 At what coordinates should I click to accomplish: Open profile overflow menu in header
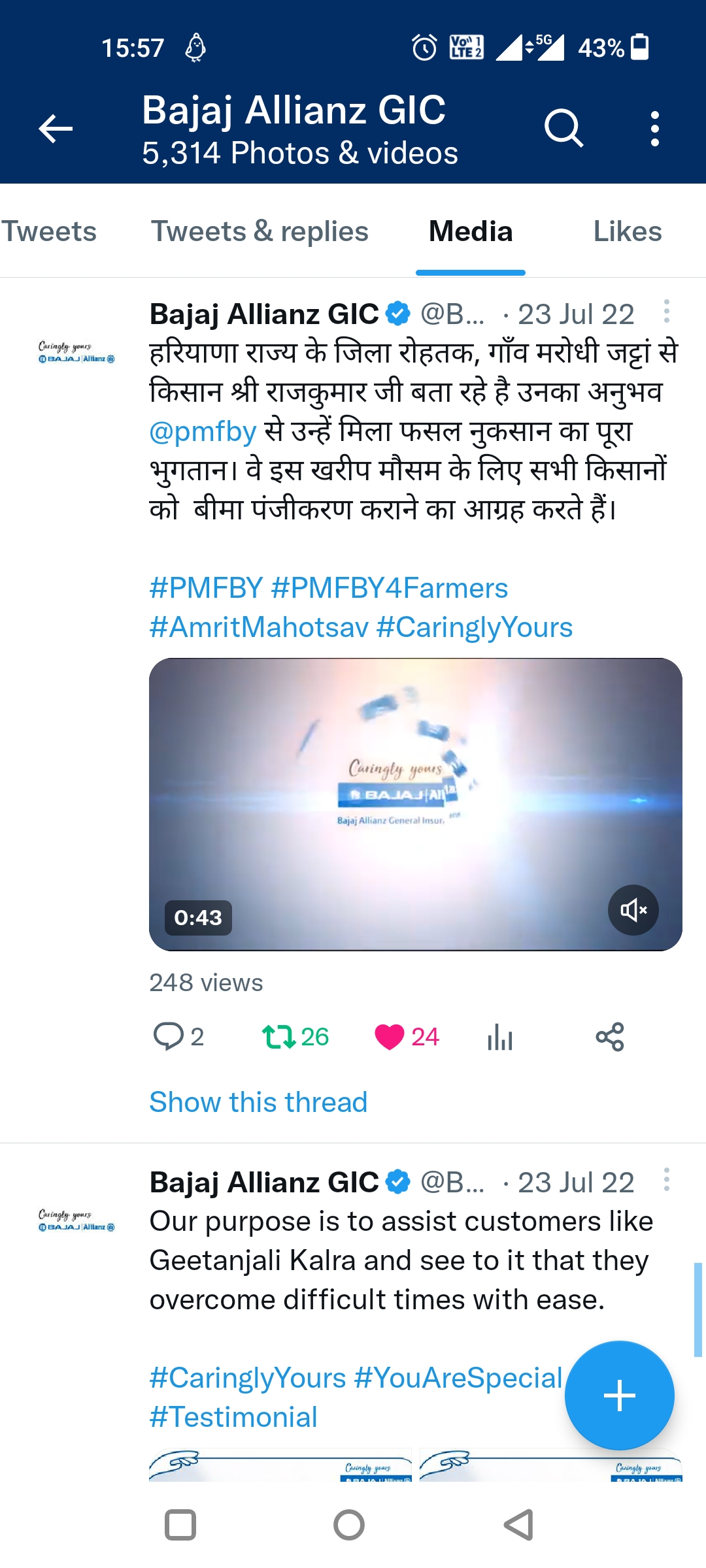654,129
